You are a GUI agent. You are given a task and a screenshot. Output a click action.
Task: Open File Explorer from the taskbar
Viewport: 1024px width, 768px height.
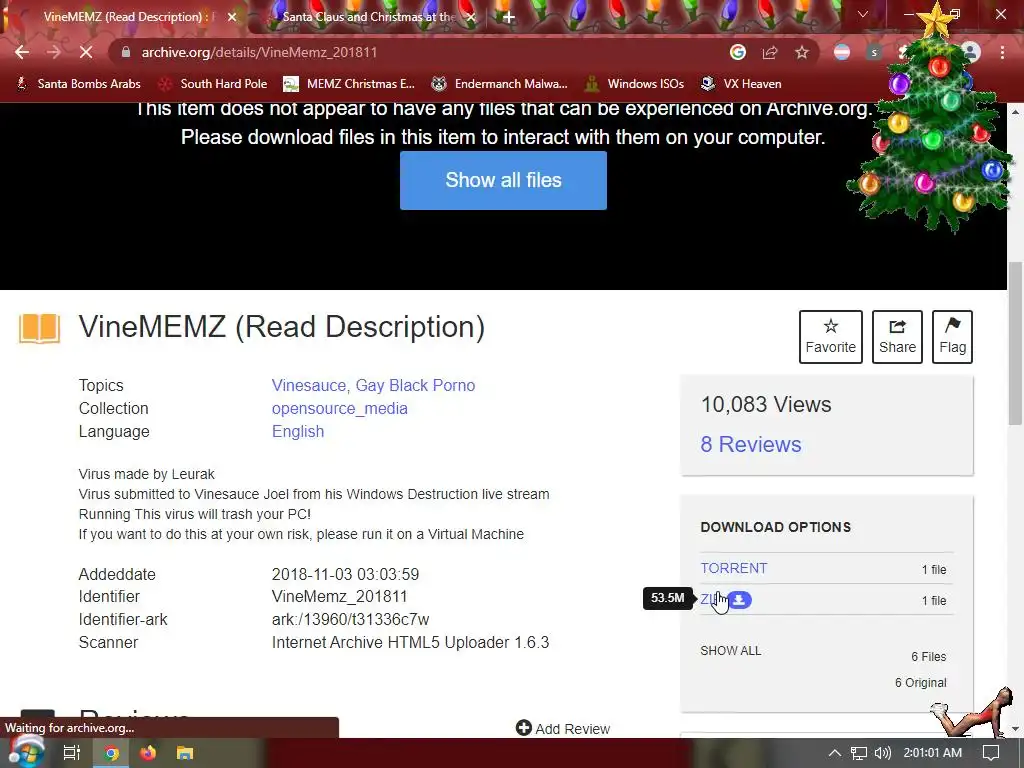(185, 753)
